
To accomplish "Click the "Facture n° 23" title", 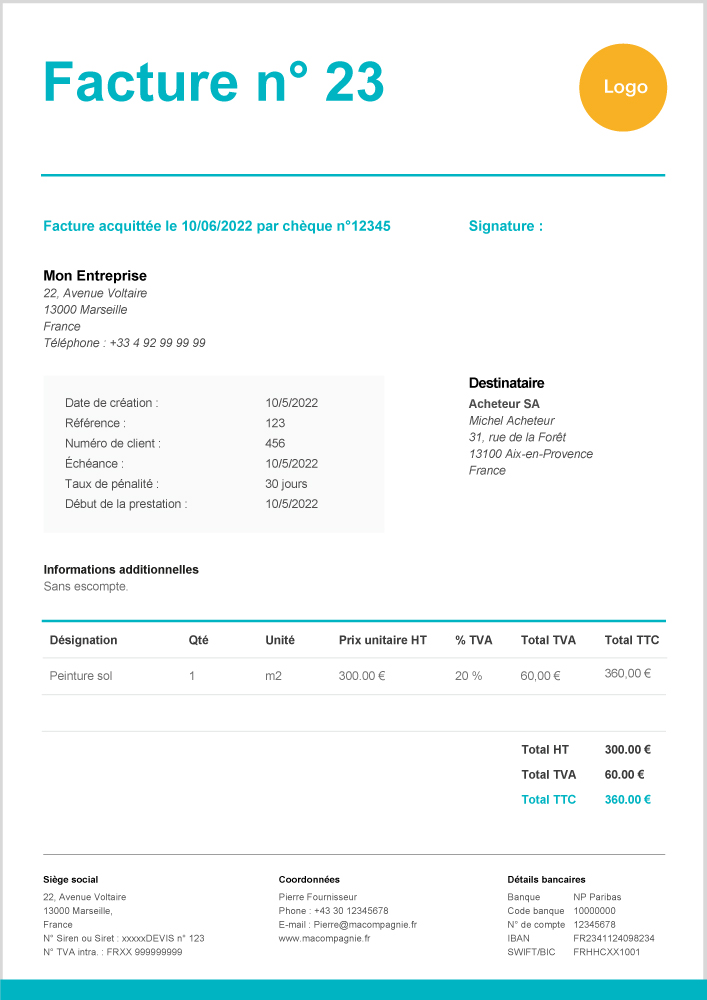I will (x=214, y=83).
